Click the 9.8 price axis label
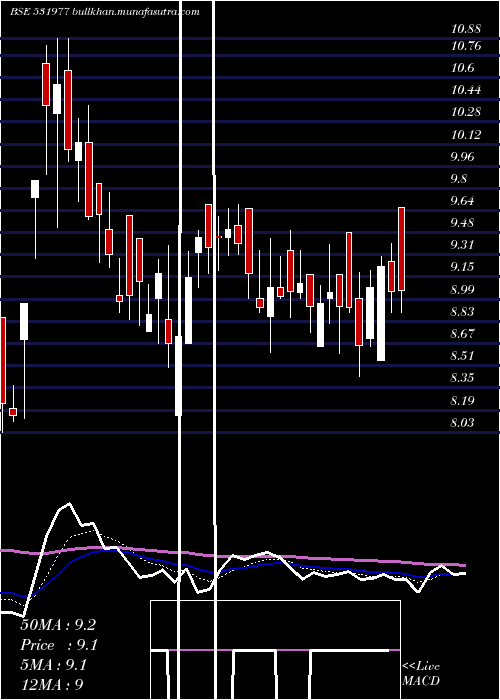Image resolution: width=500 pixels, height=700 pixels. click(x=459, y=179)
